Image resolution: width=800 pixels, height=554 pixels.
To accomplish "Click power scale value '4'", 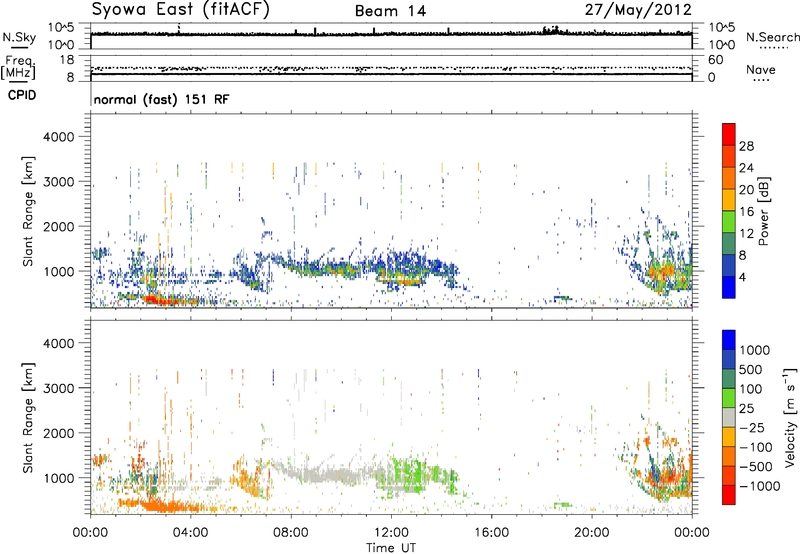I will (x=742, y=277).
